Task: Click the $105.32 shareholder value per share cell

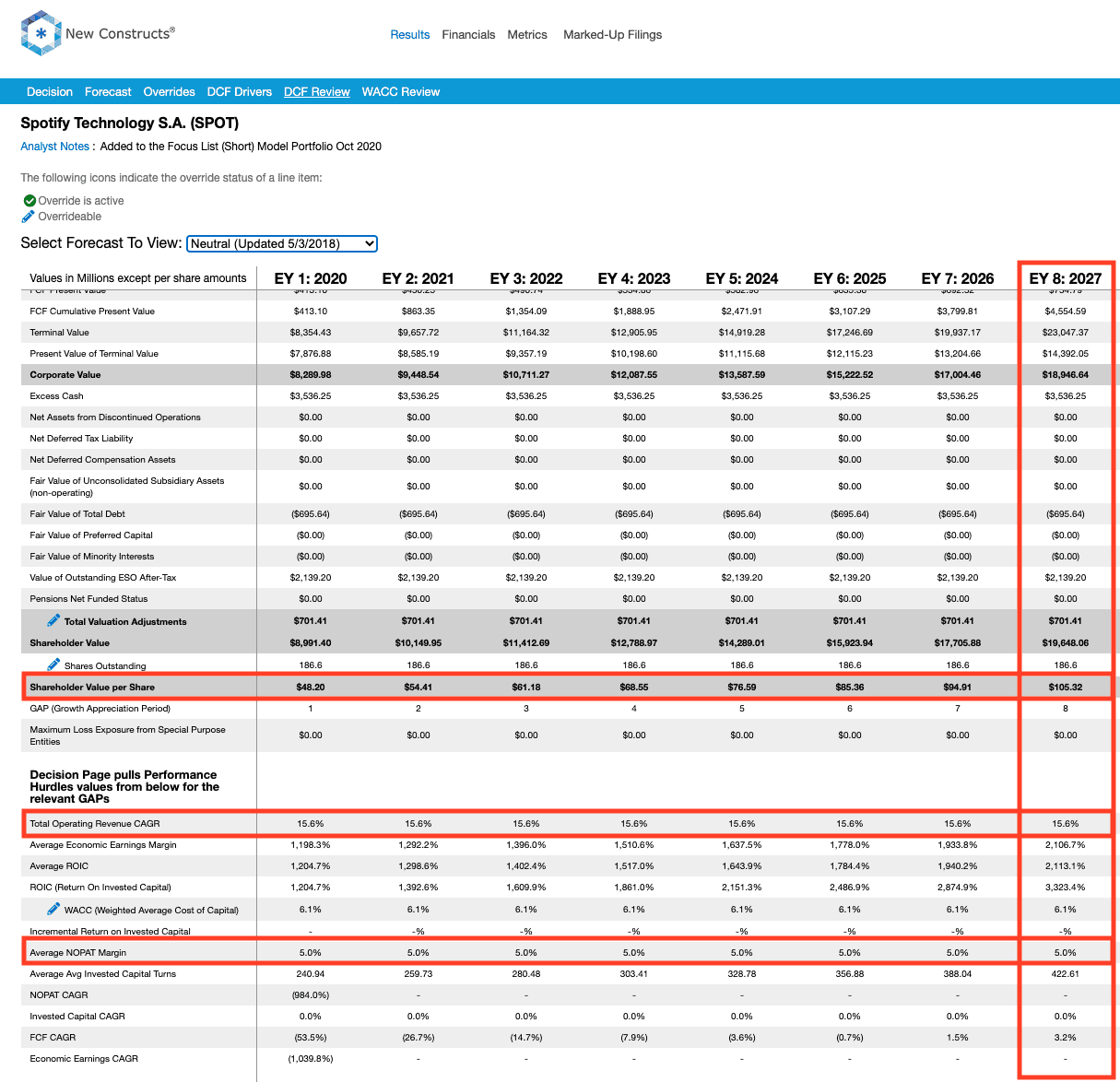Action: click(1066, 688)
